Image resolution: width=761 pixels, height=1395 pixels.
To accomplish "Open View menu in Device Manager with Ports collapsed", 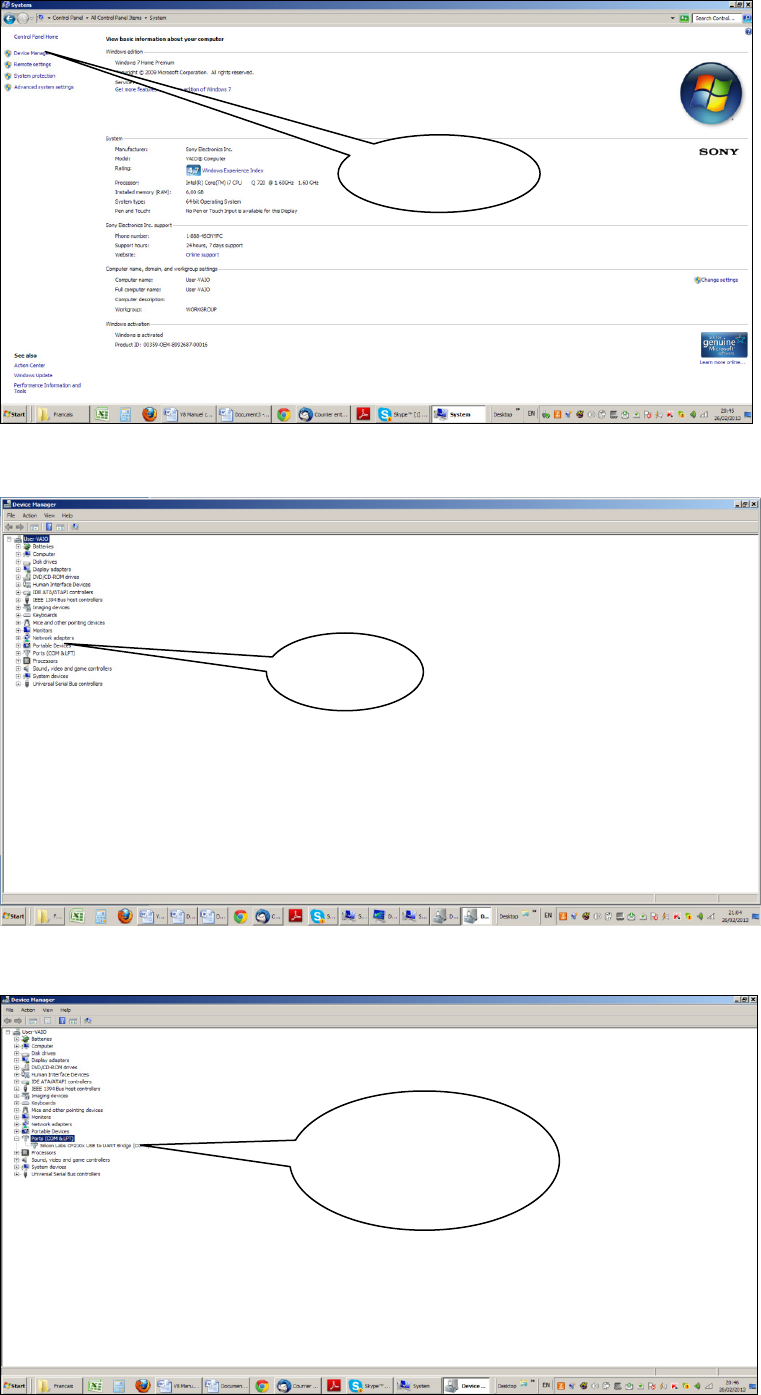I will click(49, 515).
